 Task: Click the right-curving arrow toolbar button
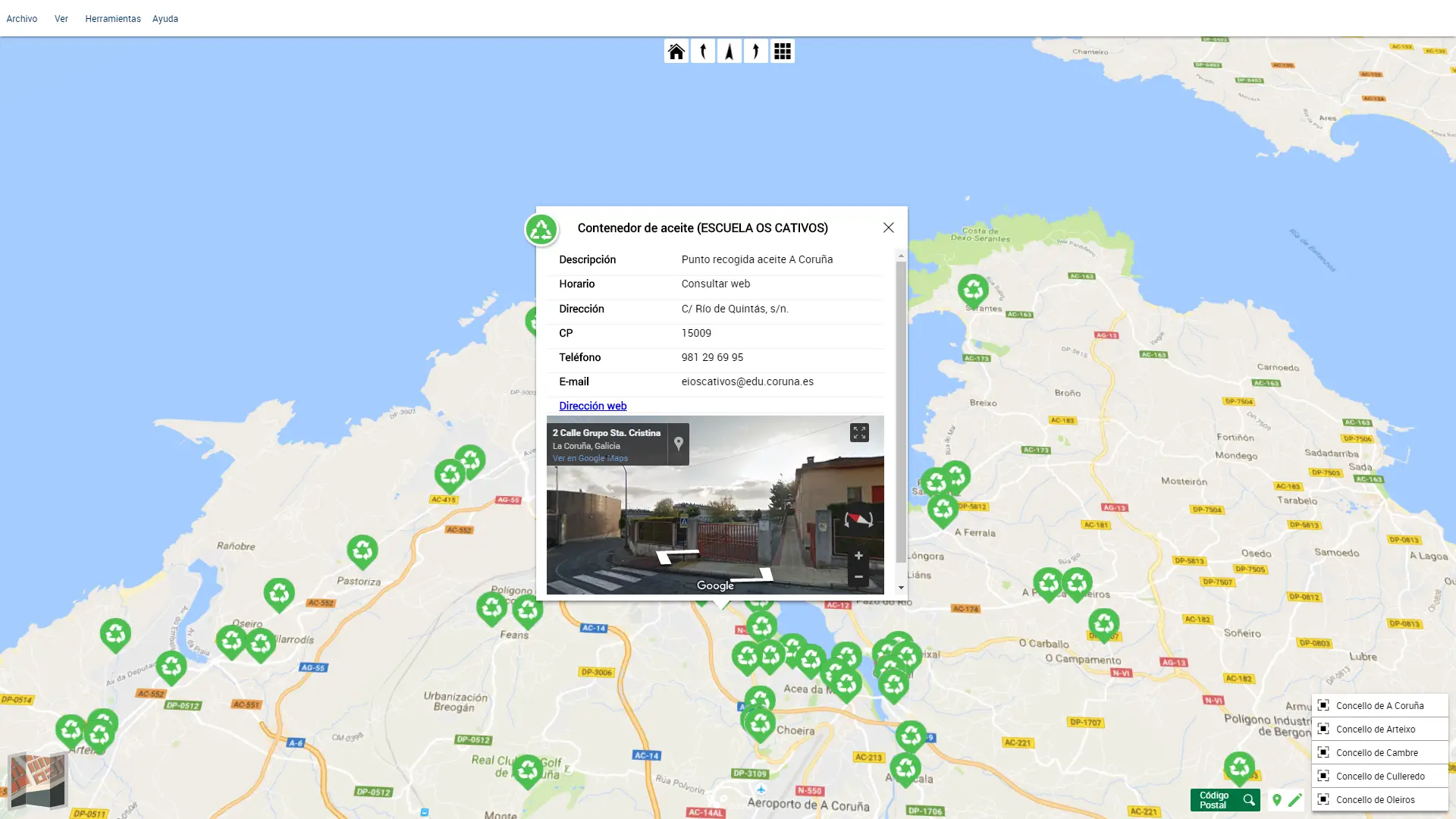(756, 51)
